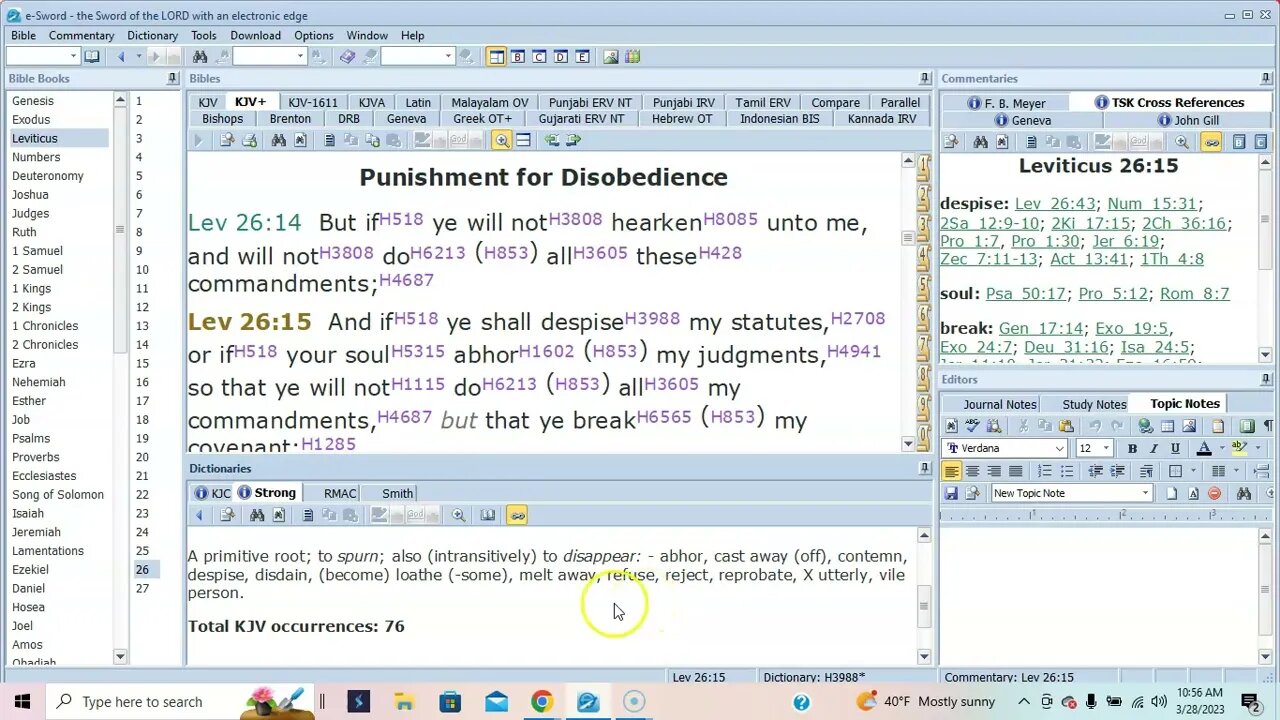1280x720 pixels.
Task: Click the Bibles toolbar printer icon
Action: [250, 140]
